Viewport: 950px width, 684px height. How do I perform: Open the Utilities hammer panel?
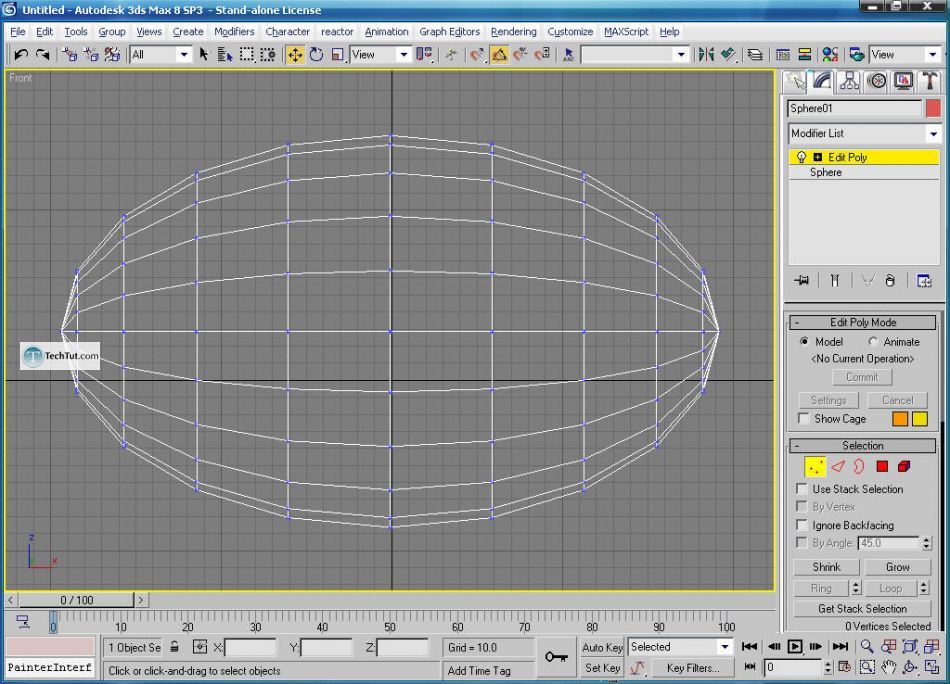(x=929, y=81)
